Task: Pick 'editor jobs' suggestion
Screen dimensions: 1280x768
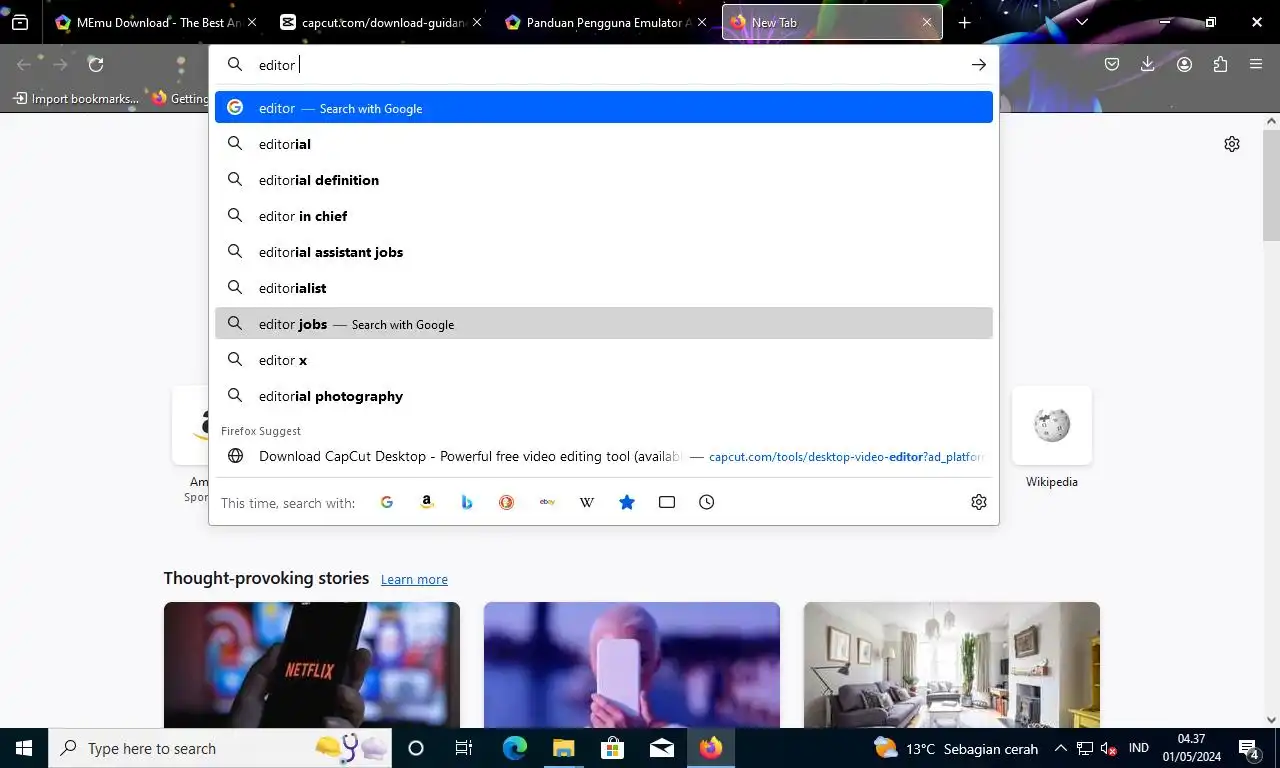Action: [604, 324]
